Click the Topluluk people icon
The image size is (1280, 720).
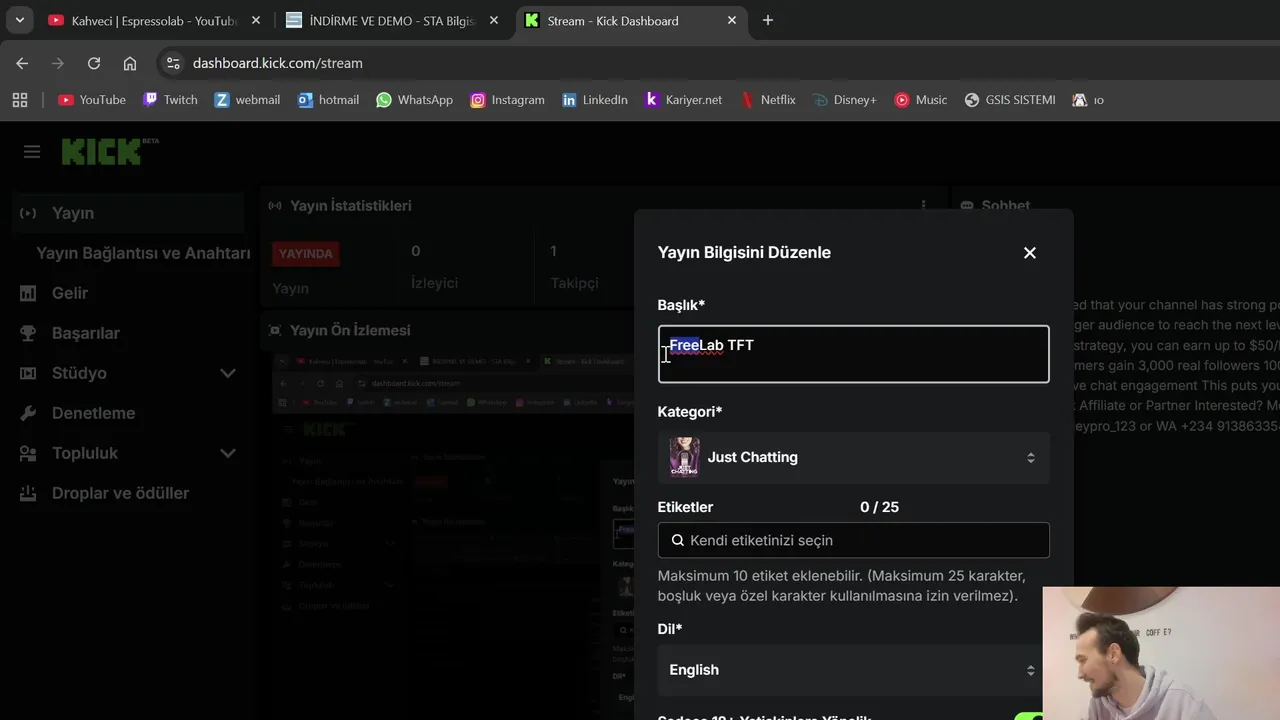pos(29,453)
